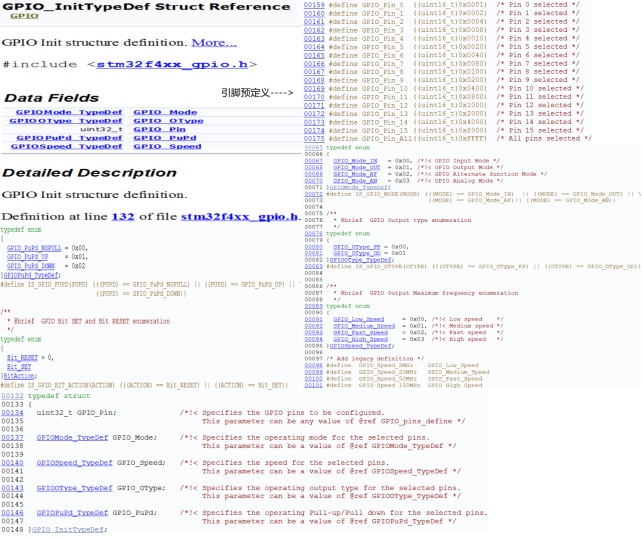The width and height of the screenshot is (643, 538).
Task: Select the GPIO_PuPd data field link
Action: [164, 138]
